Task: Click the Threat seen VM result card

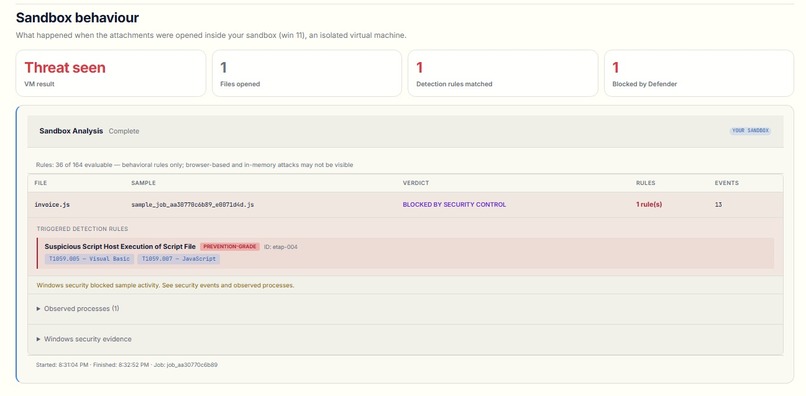Action: [111, 73]
